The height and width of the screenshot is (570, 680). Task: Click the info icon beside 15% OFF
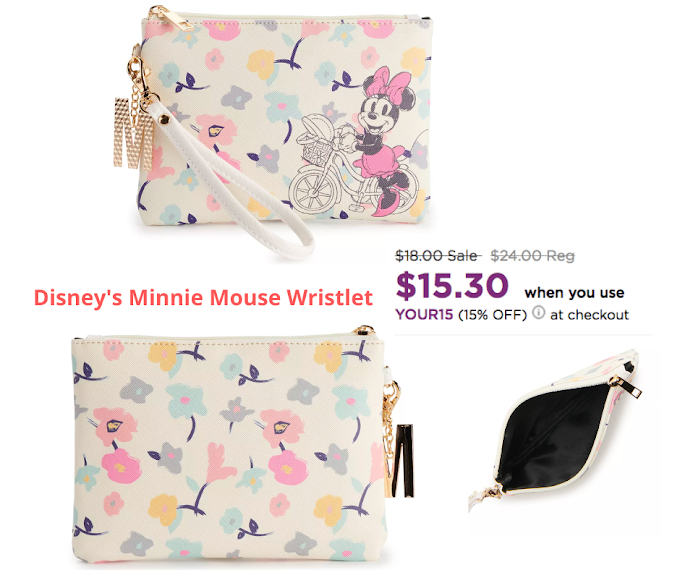point(538,312)
